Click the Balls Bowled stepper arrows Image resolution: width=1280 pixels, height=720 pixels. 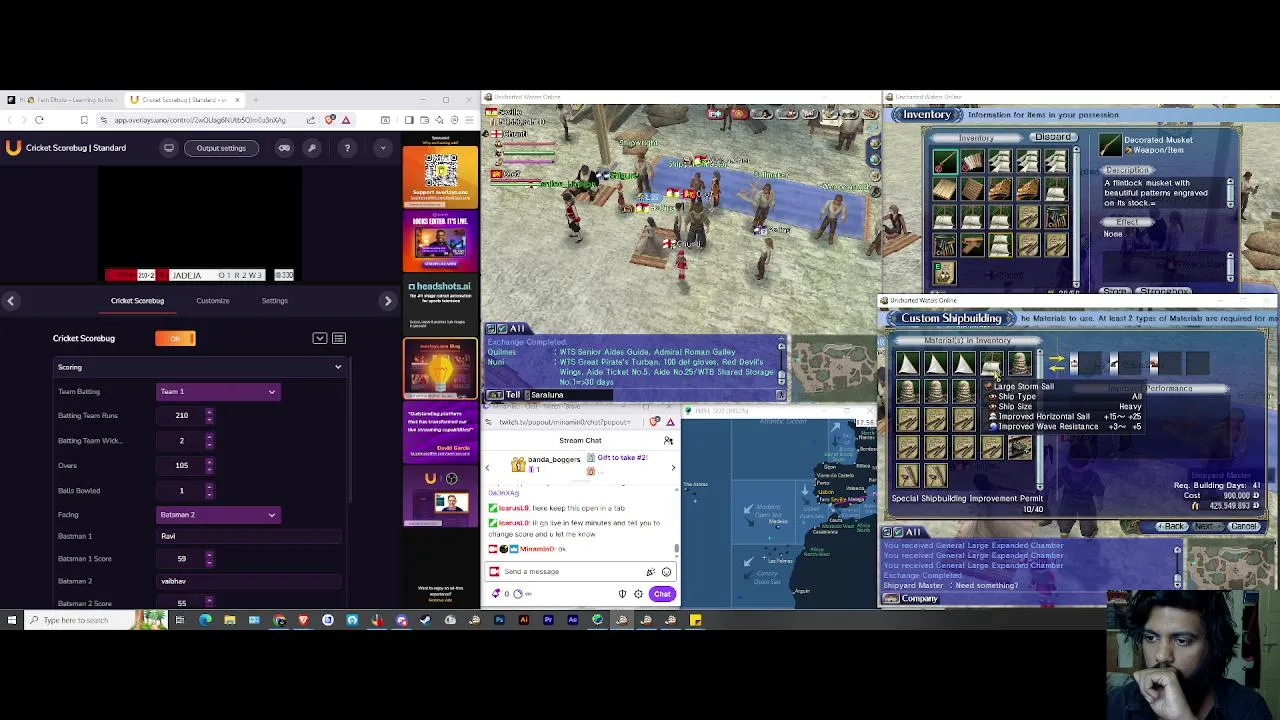(209, 490)
